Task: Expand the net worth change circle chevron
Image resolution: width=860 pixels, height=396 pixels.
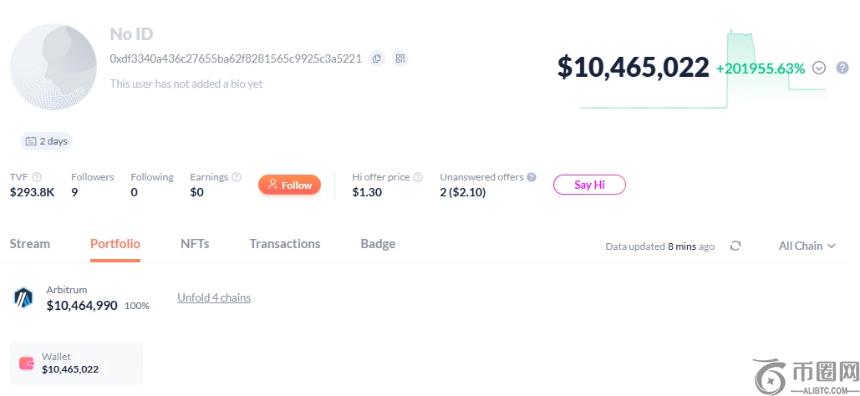Action: [x=819, y=68]
